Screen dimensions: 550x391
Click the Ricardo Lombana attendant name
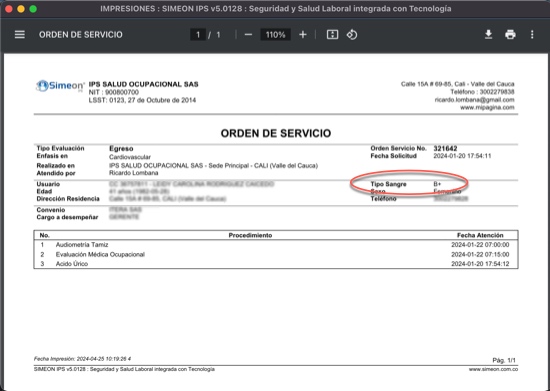pyautogui.click(x=134, y=173)
